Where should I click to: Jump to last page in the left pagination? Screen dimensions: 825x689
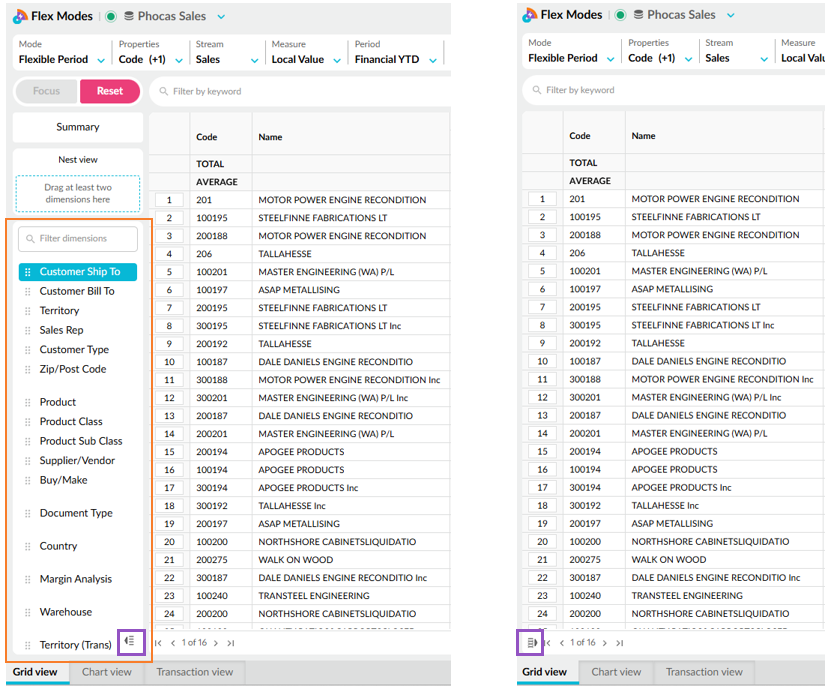[230, 643]
